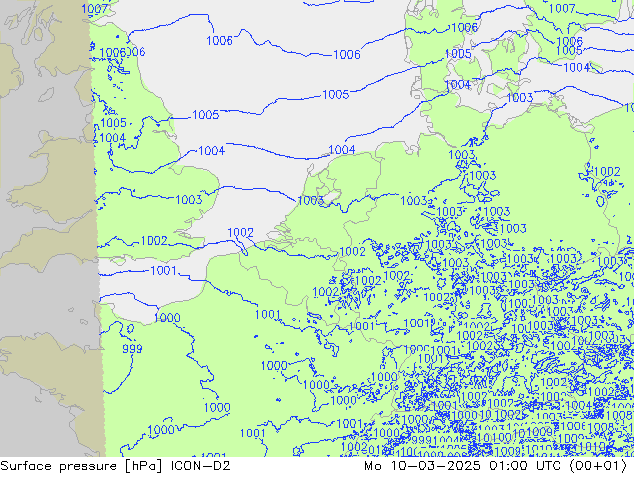Viewport: 634px width, 490px height.
Task: Click the '1007' label near Scotland top-left
Action: (x=94, y=8)
